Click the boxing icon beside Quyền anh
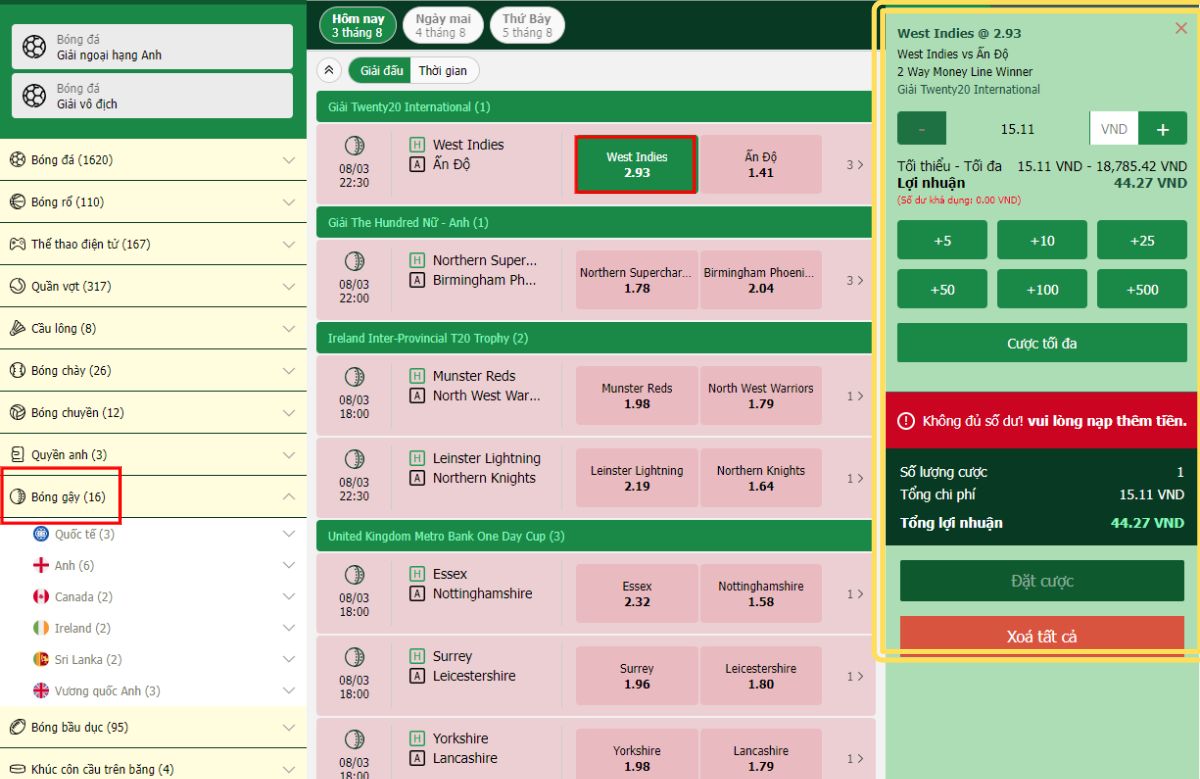This screenshot has width=1200, height=779. 17,454
